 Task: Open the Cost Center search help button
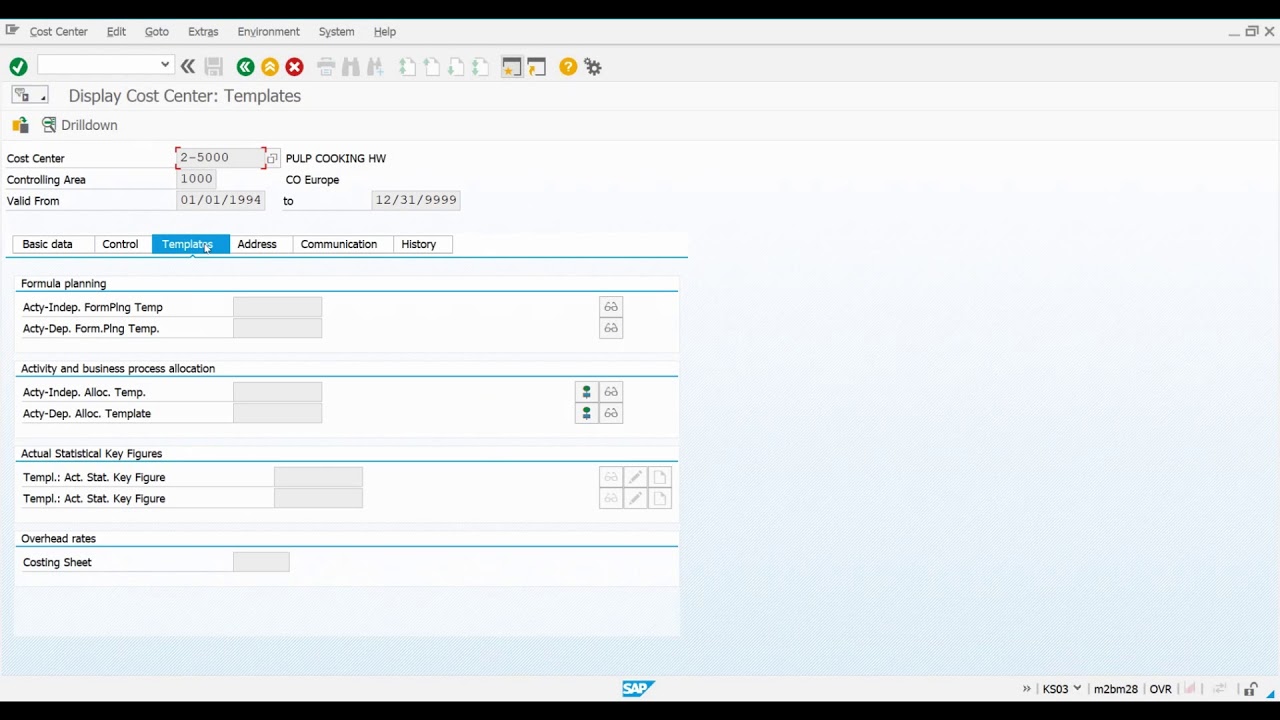pyautogui.click(x=272, y=159)
